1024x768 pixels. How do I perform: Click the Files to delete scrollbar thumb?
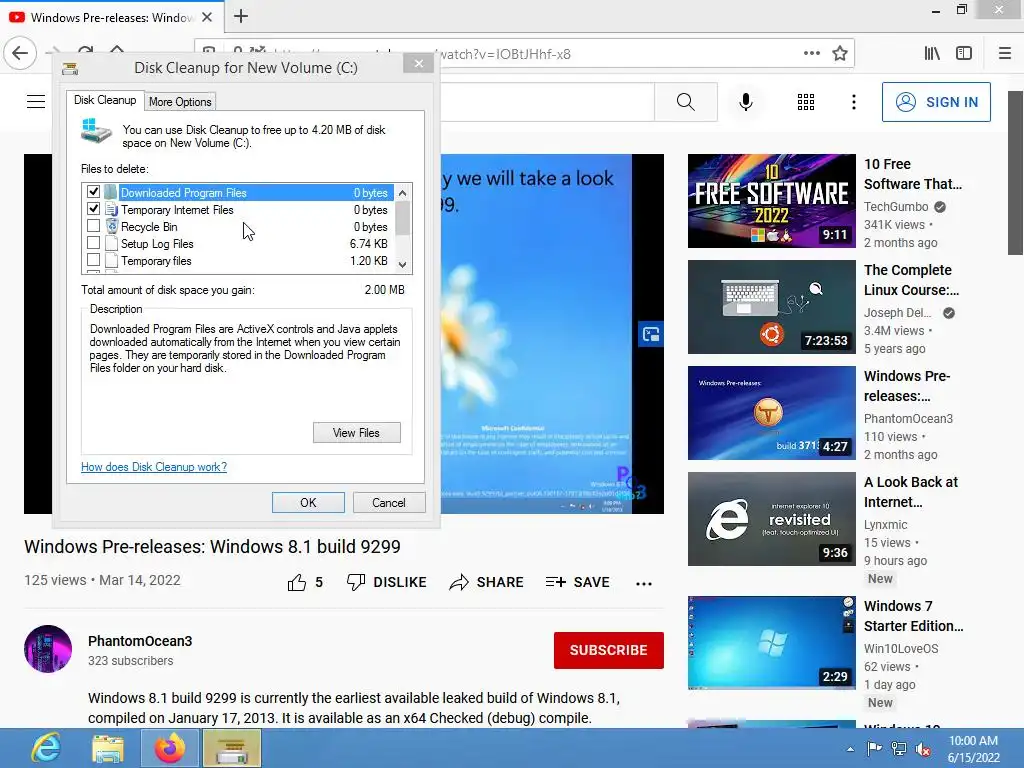click(403, 218)
